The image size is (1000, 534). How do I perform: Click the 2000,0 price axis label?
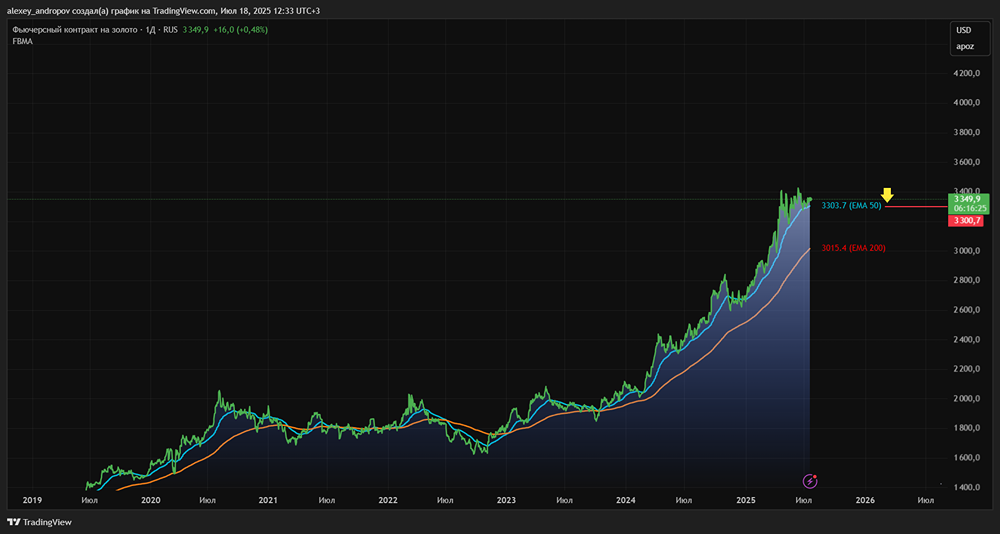point(967,399)
